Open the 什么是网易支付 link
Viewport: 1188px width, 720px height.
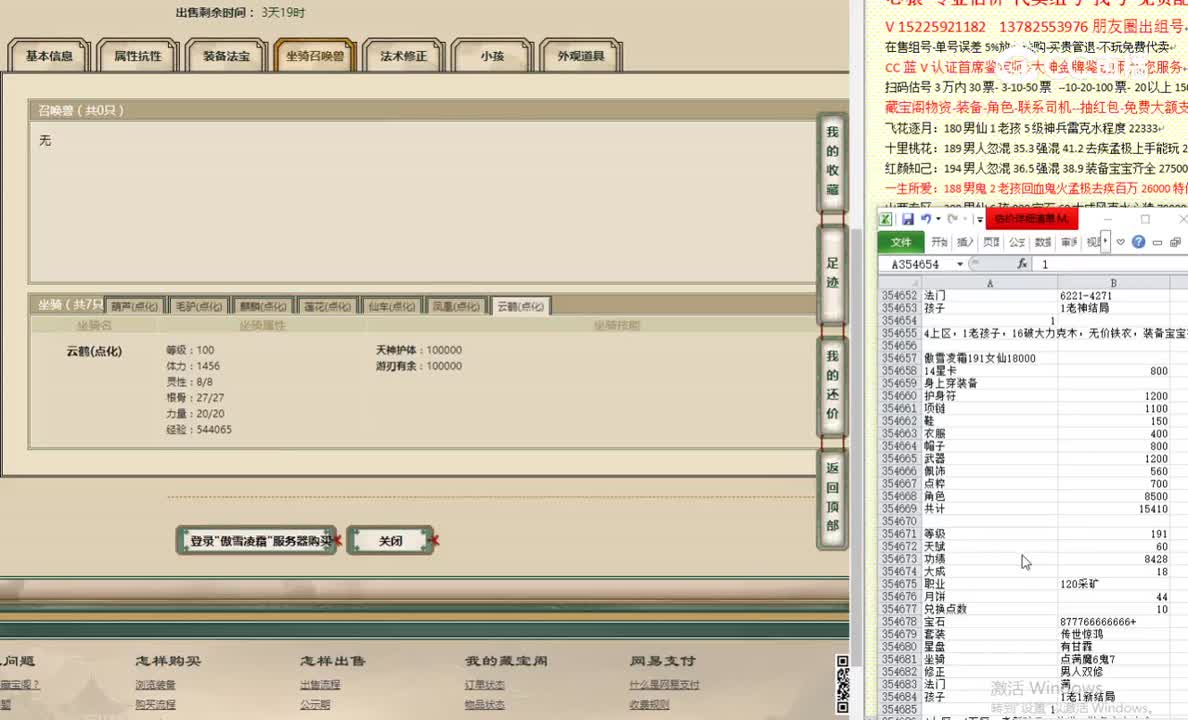664,684
